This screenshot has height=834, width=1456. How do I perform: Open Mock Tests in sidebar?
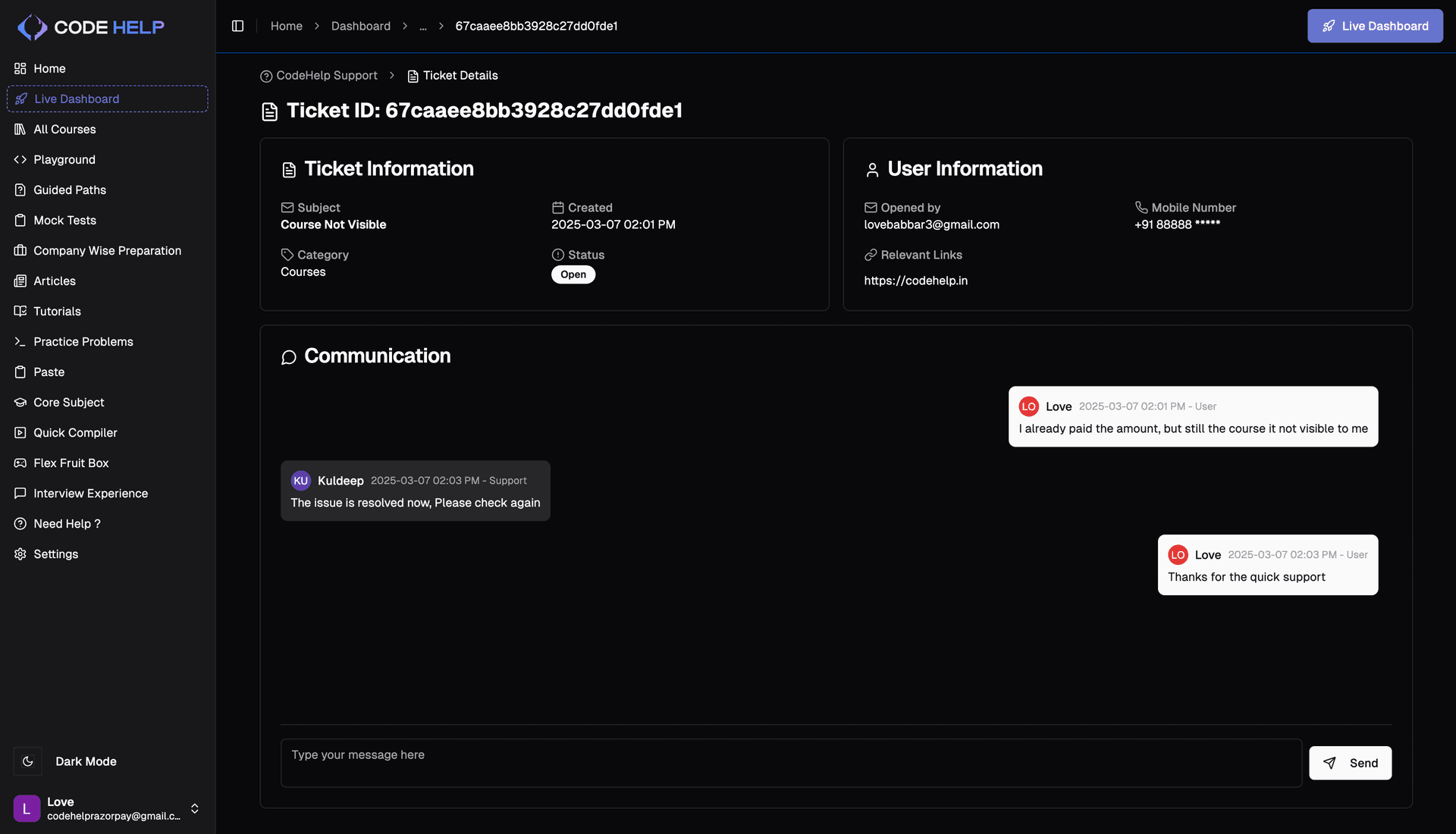click(x=64, y=220)
